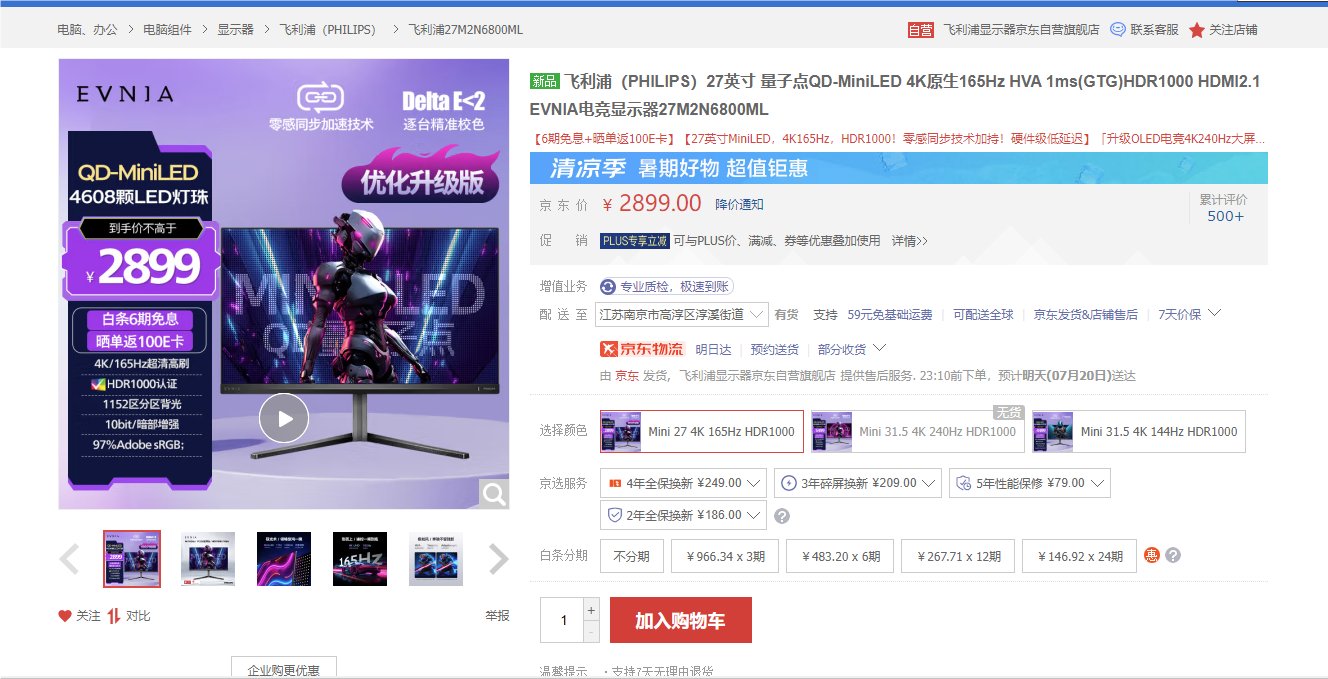Click 预约送货 delivery text
This screenshot has width=1328, height=679.
(774, 349)
